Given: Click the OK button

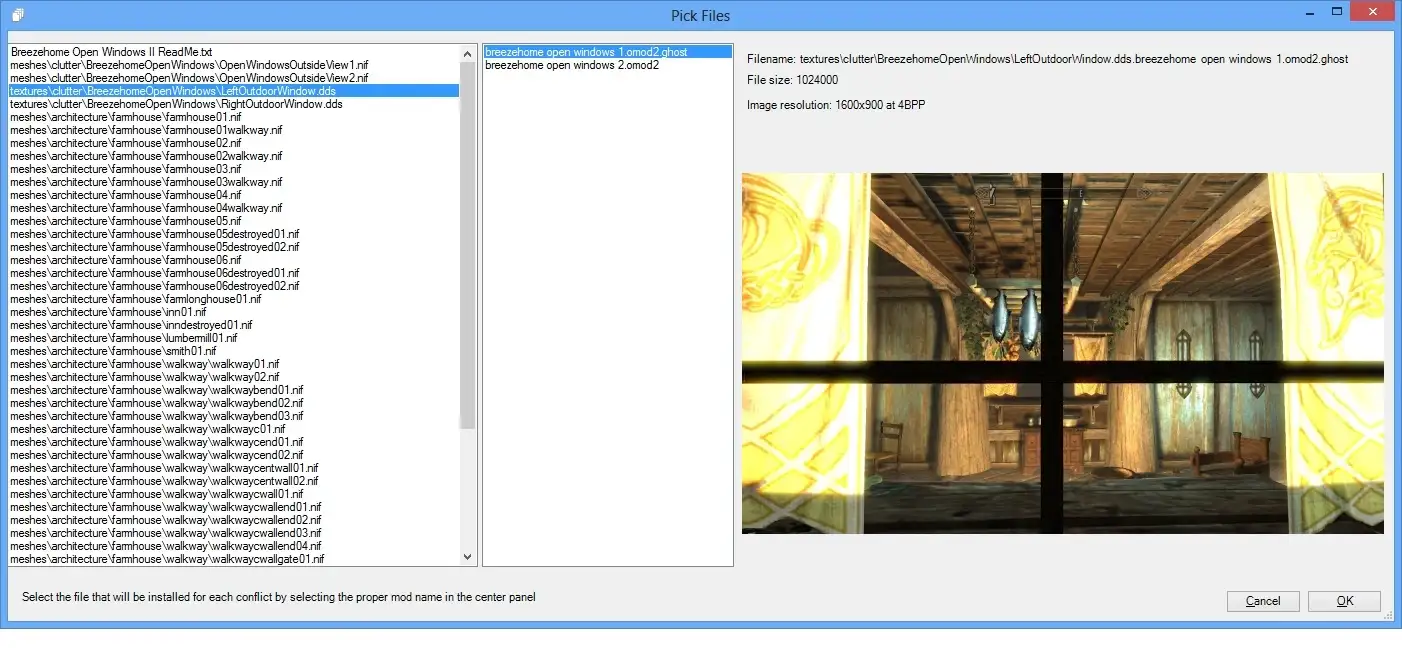Looking at the screenshot, I should tap(1344, 601).
